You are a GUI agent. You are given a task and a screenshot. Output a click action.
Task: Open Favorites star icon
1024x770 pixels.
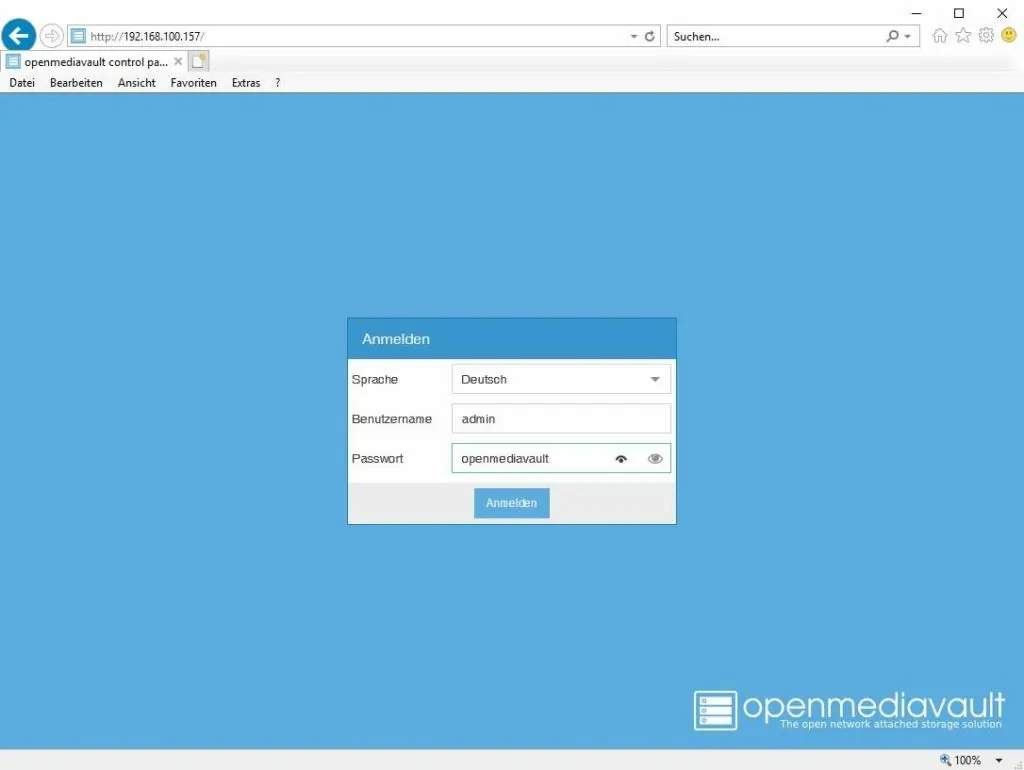pyautogui.click(x=963, y=36)
